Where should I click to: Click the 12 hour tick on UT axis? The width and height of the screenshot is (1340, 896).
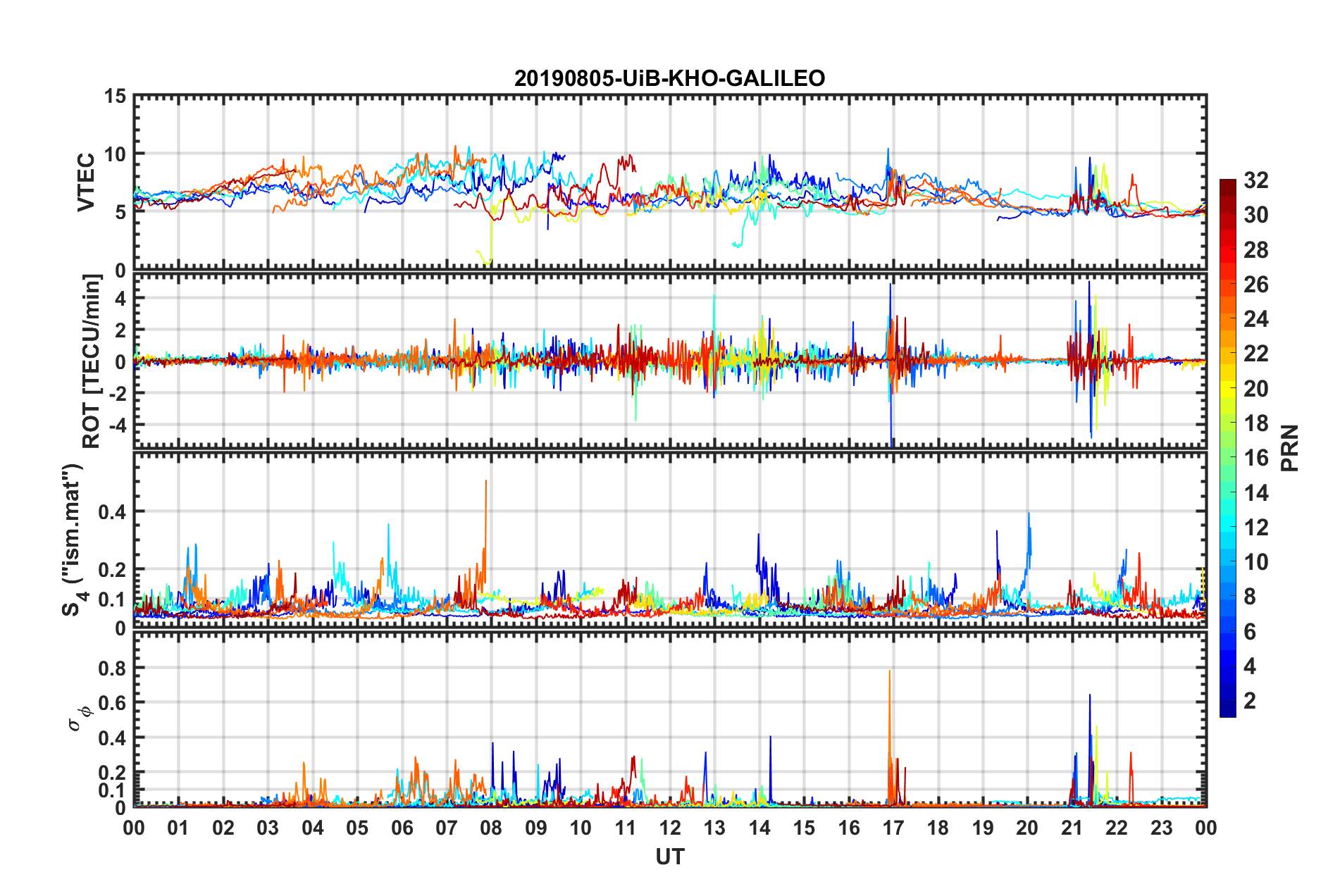click(670, 828)
